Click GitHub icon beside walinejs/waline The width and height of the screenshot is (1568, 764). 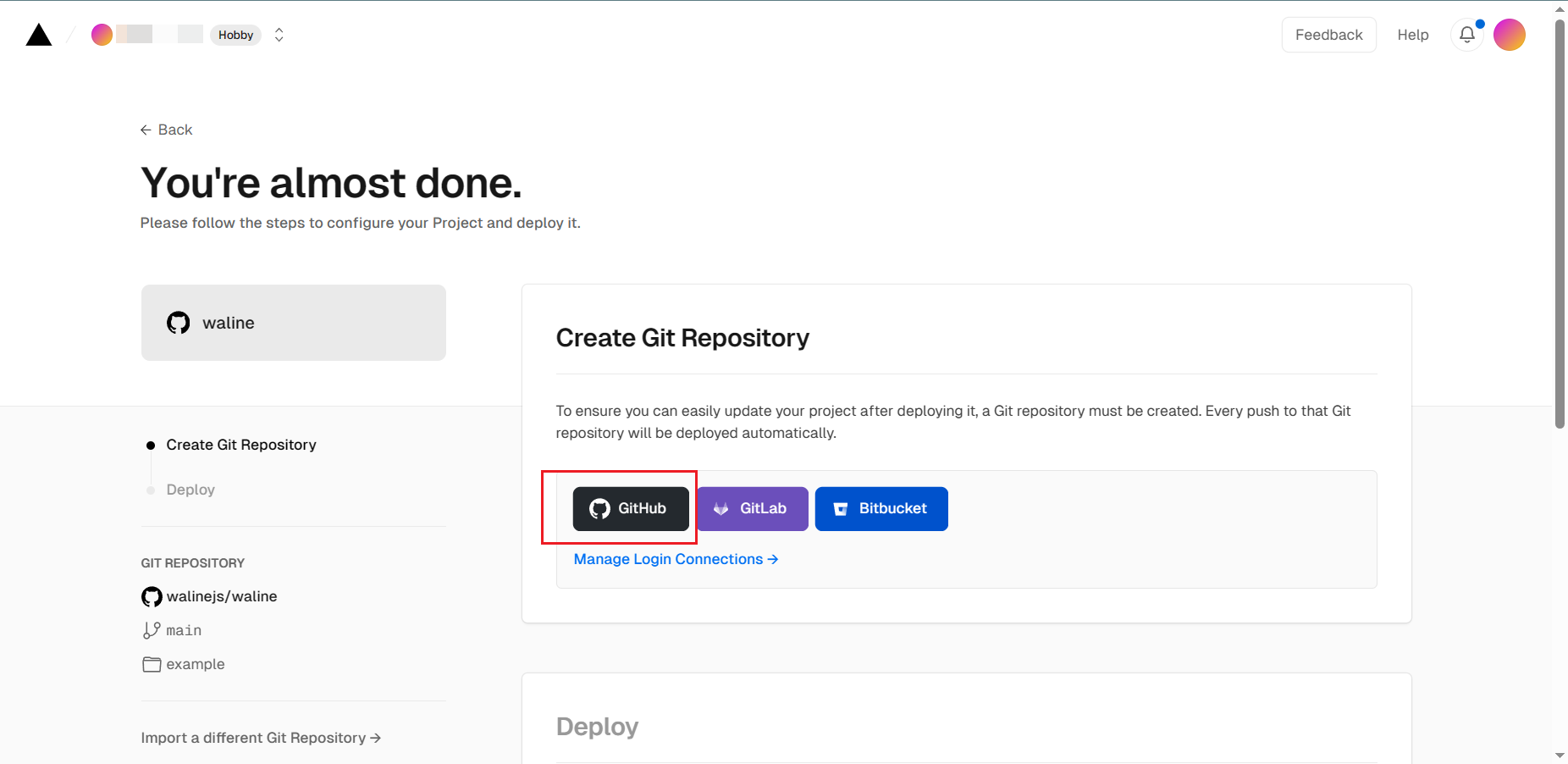[x=152, y=596]
